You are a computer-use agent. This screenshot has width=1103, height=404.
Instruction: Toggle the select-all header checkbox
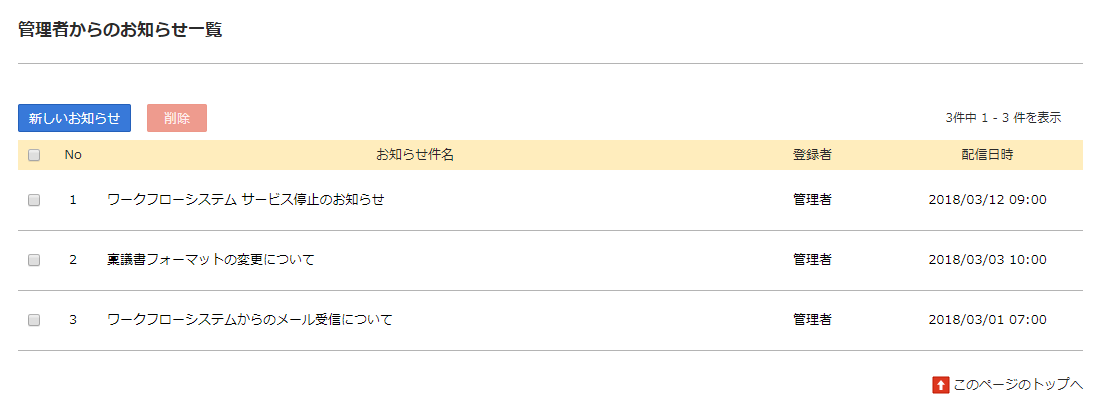[x=34, y=155]
